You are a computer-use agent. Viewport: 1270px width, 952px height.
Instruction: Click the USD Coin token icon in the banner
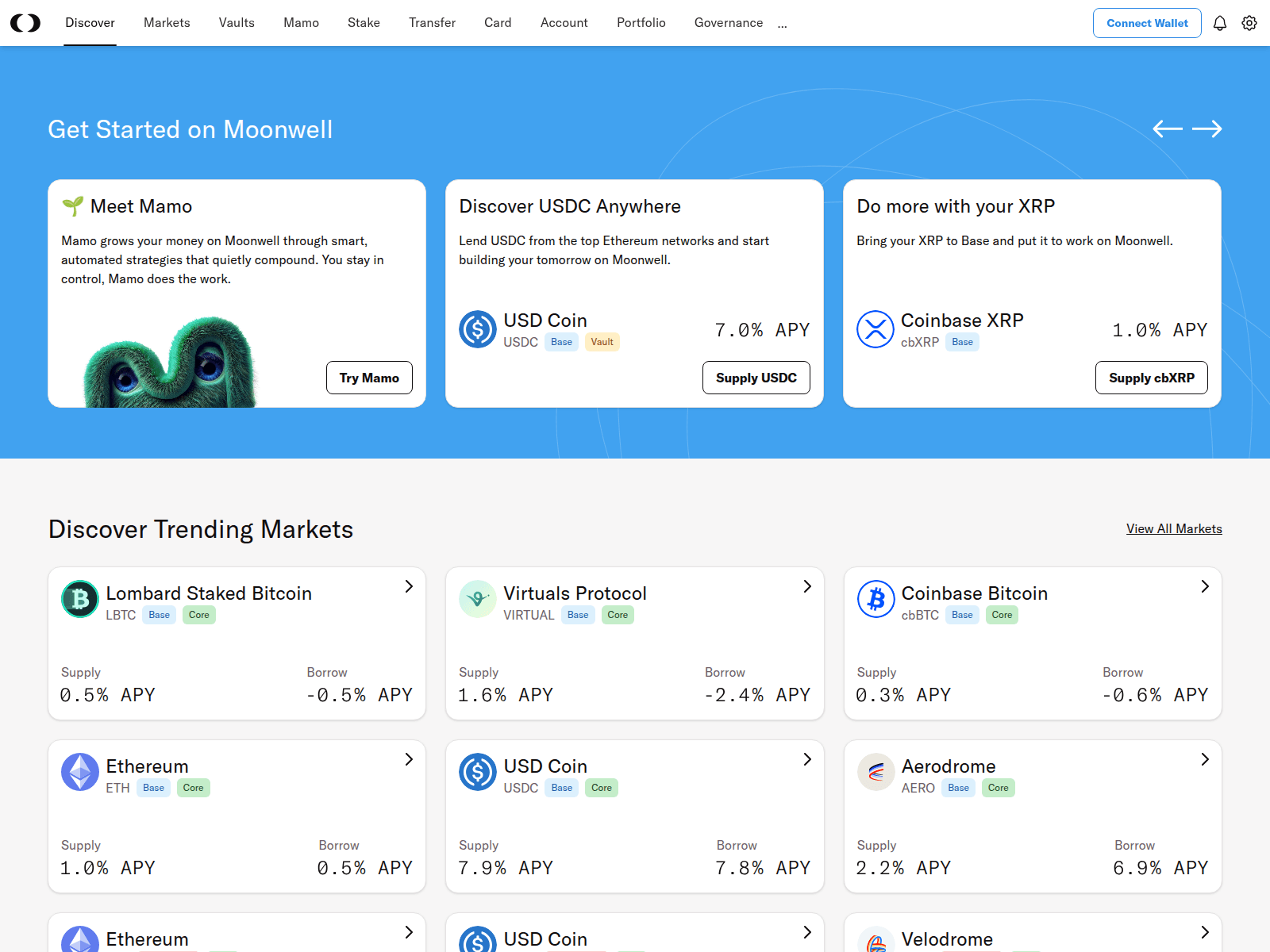pyautogui.click(x=478, y=329)
